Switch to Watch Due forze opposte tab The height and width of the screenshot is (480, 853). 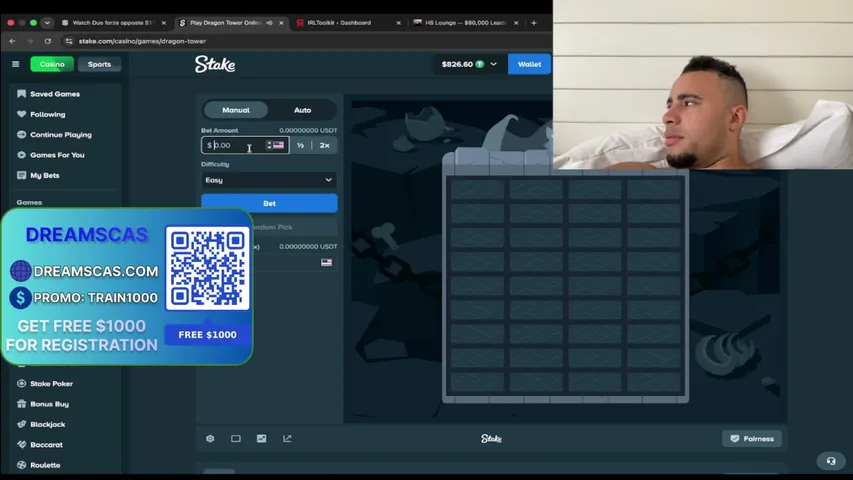point(112,23)
